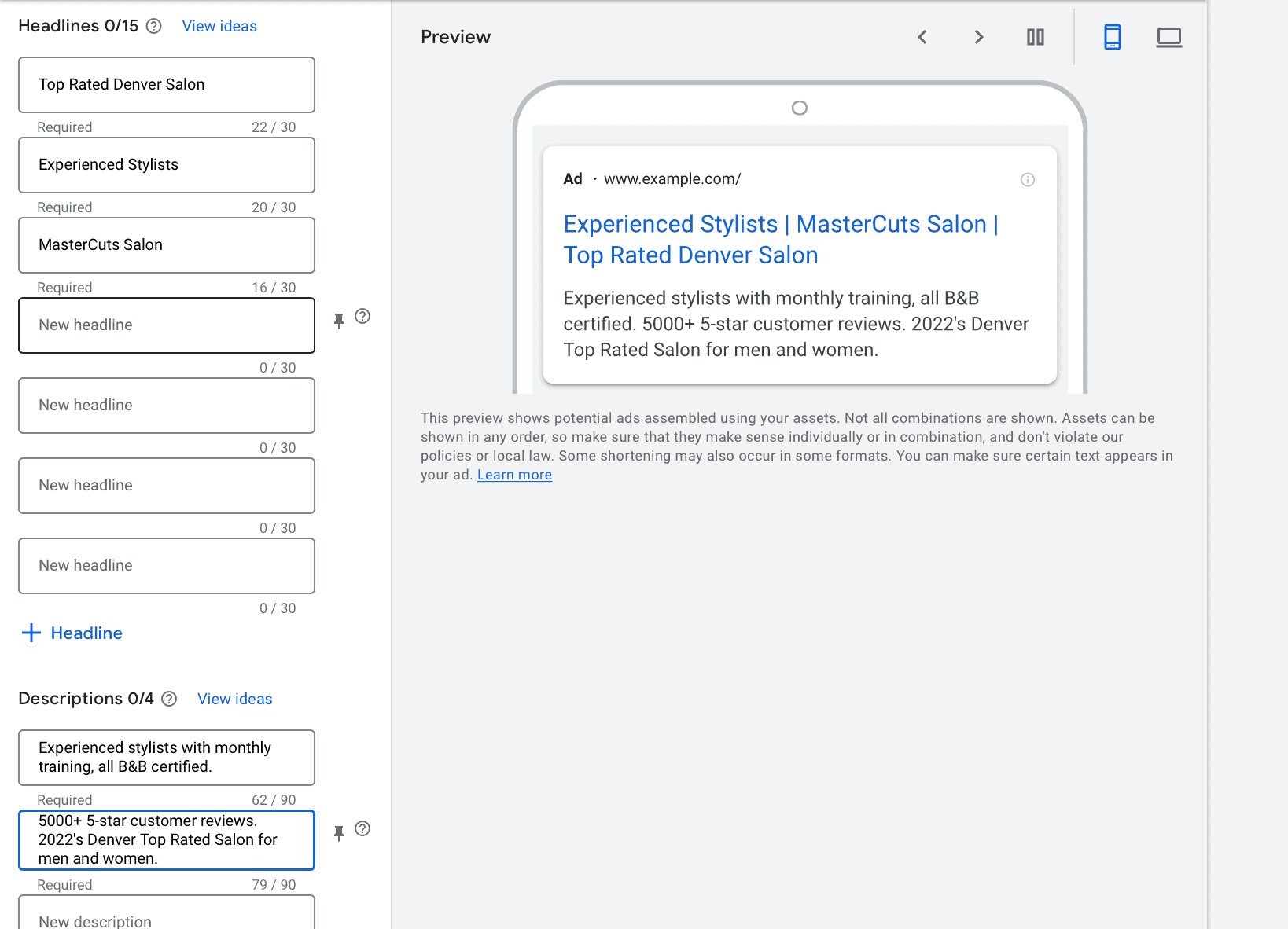Open help for the fourth headline field
Image resolution: width=1288 pixels, height=929 pixels.
pyautogui.click(x=362, y=316)
